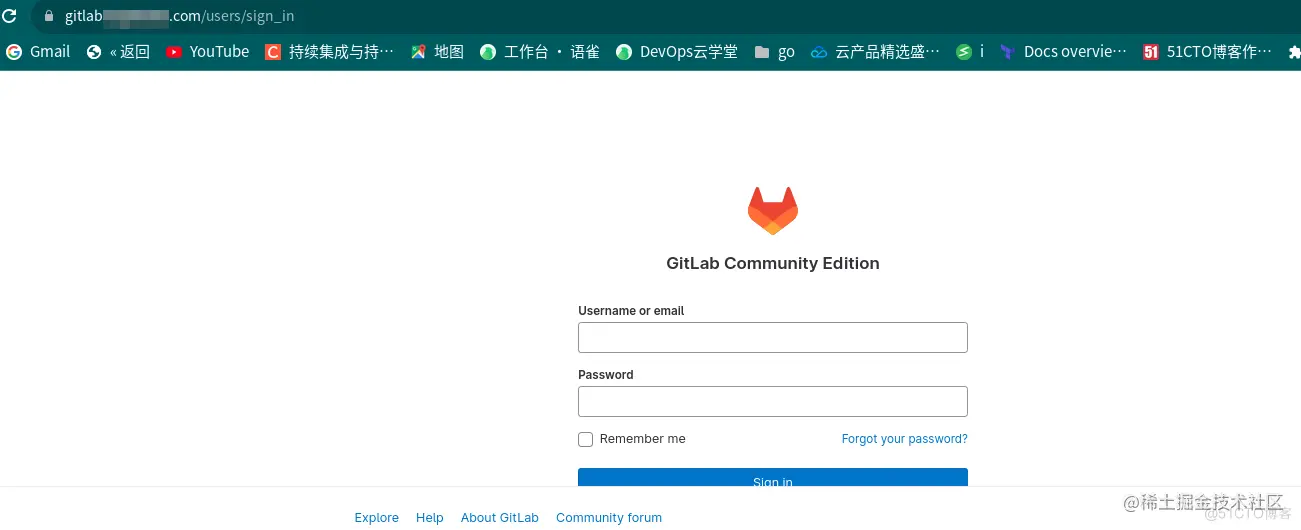
Task: Click the URL in the address bar
Action: pos(180,16)
